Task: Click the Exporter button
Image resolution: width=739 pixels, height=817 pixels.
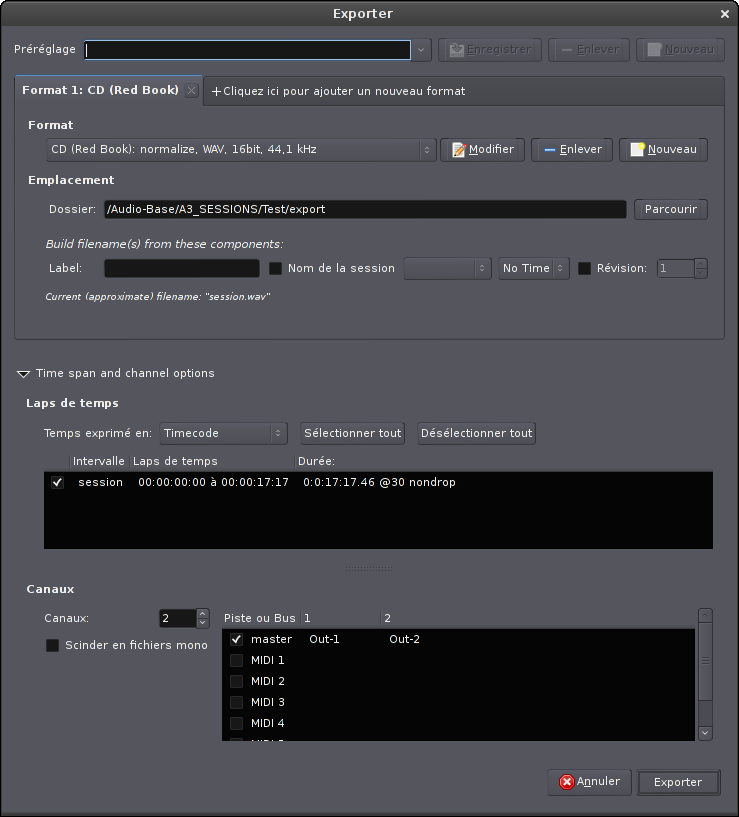Action: point(678,783)
